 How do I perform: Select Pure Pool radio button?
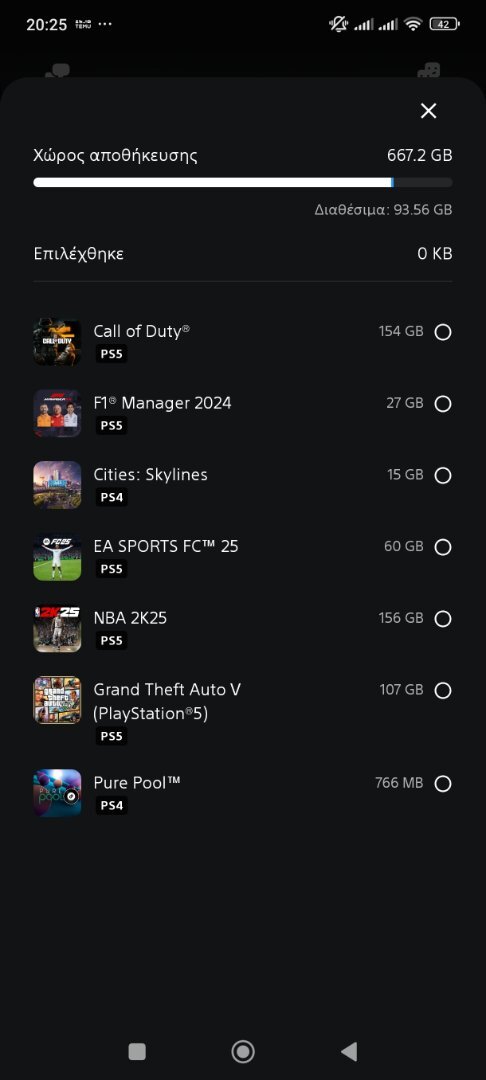tap(443, 783)
